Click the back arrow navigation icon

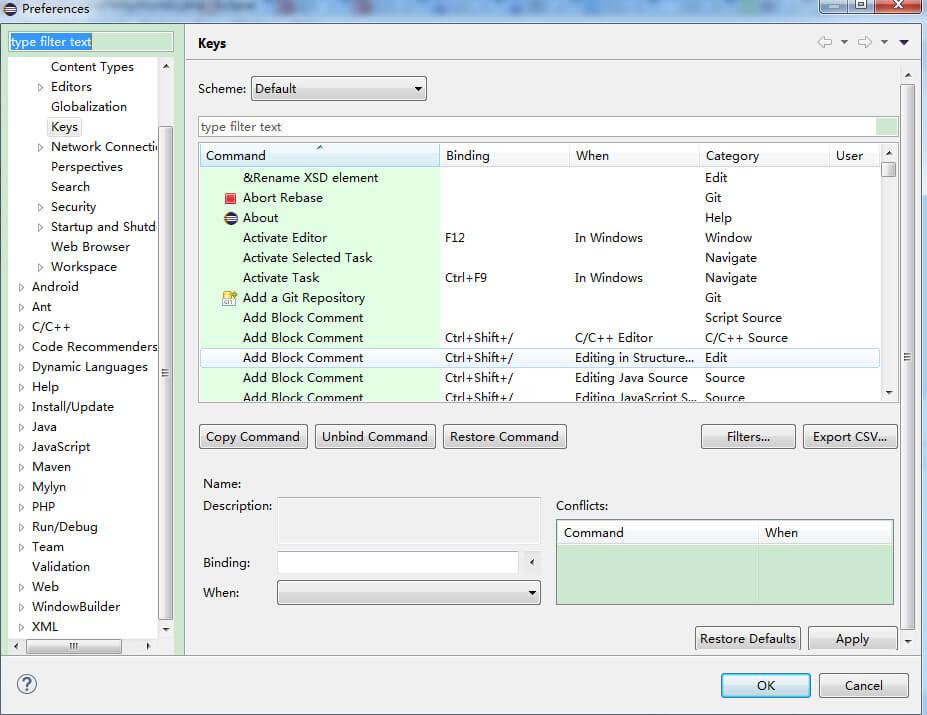tap(825, 43)
